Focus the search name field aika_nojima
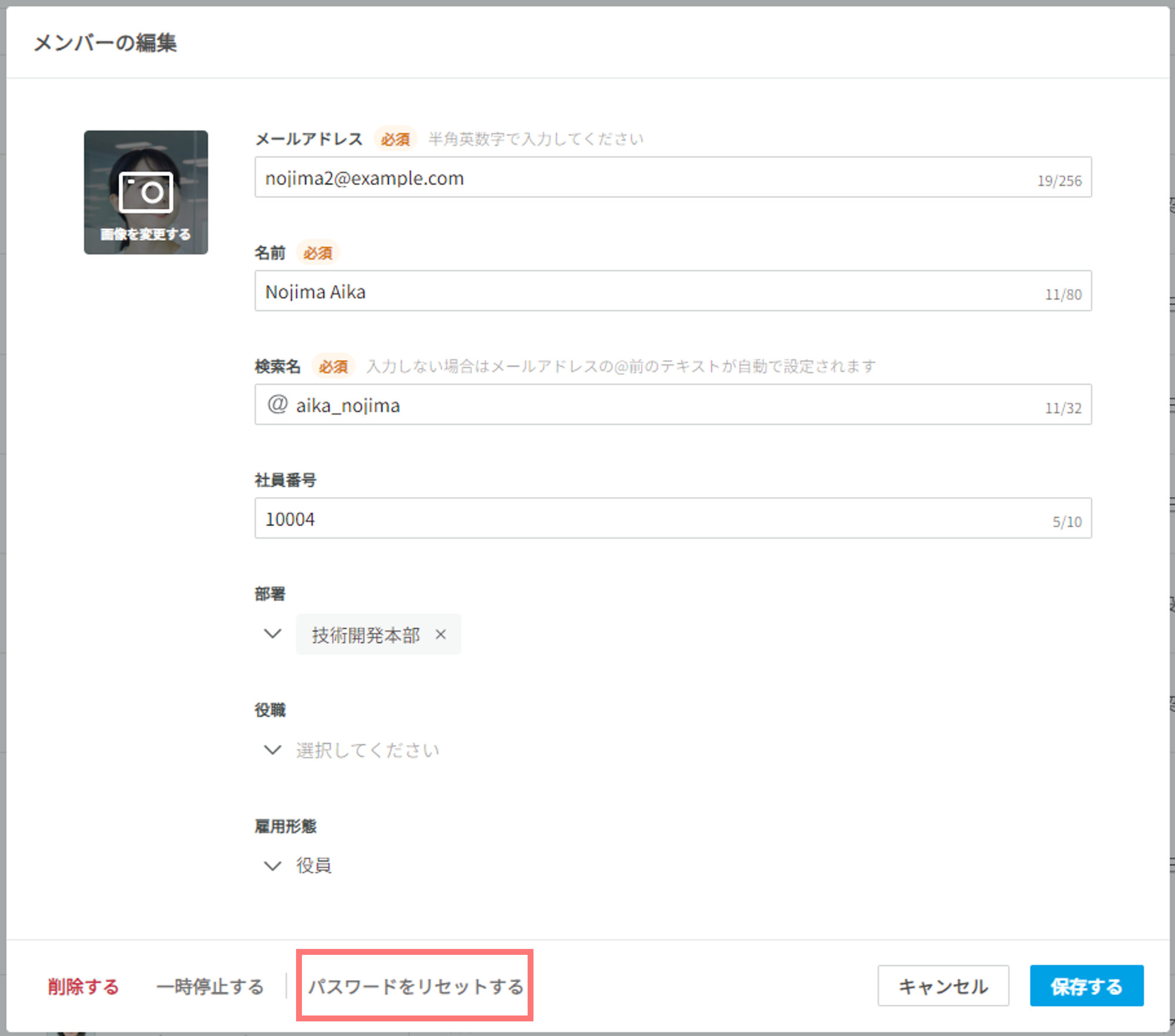This screenshot has width=1175, height=1036. pos(673,405)
